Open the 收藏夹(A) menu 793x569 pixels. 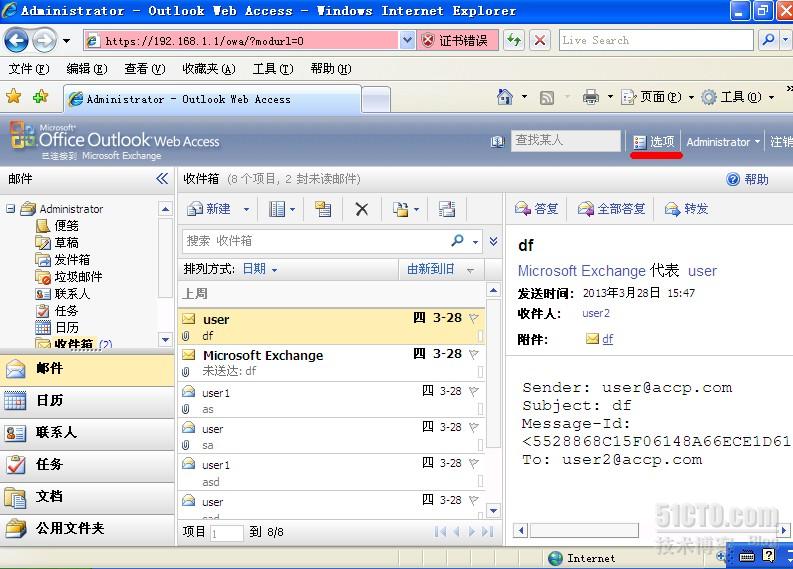tap(208, 69)
